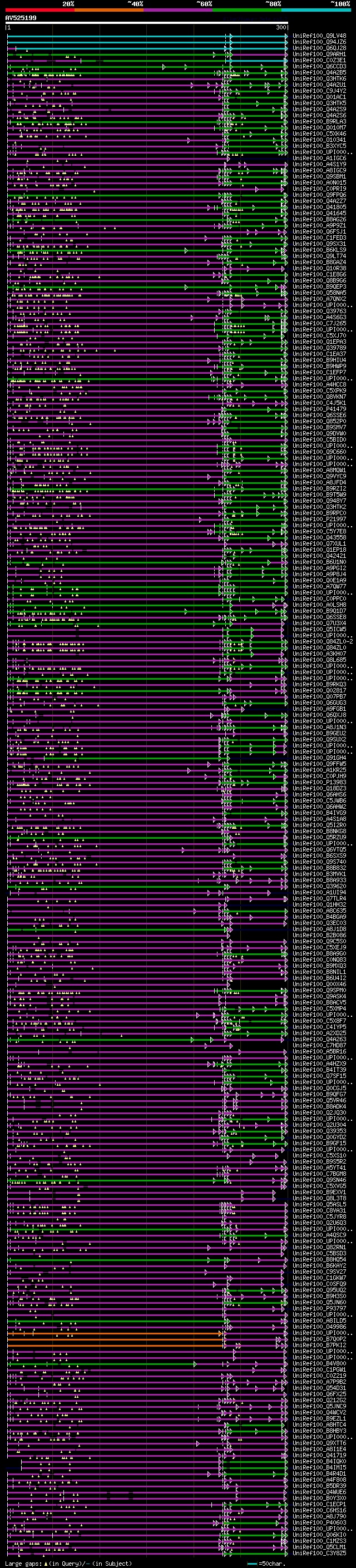Open hit UniRef100_Q010M7
The height and width of the screenshot is (1568, 356).
coord(319,128)
